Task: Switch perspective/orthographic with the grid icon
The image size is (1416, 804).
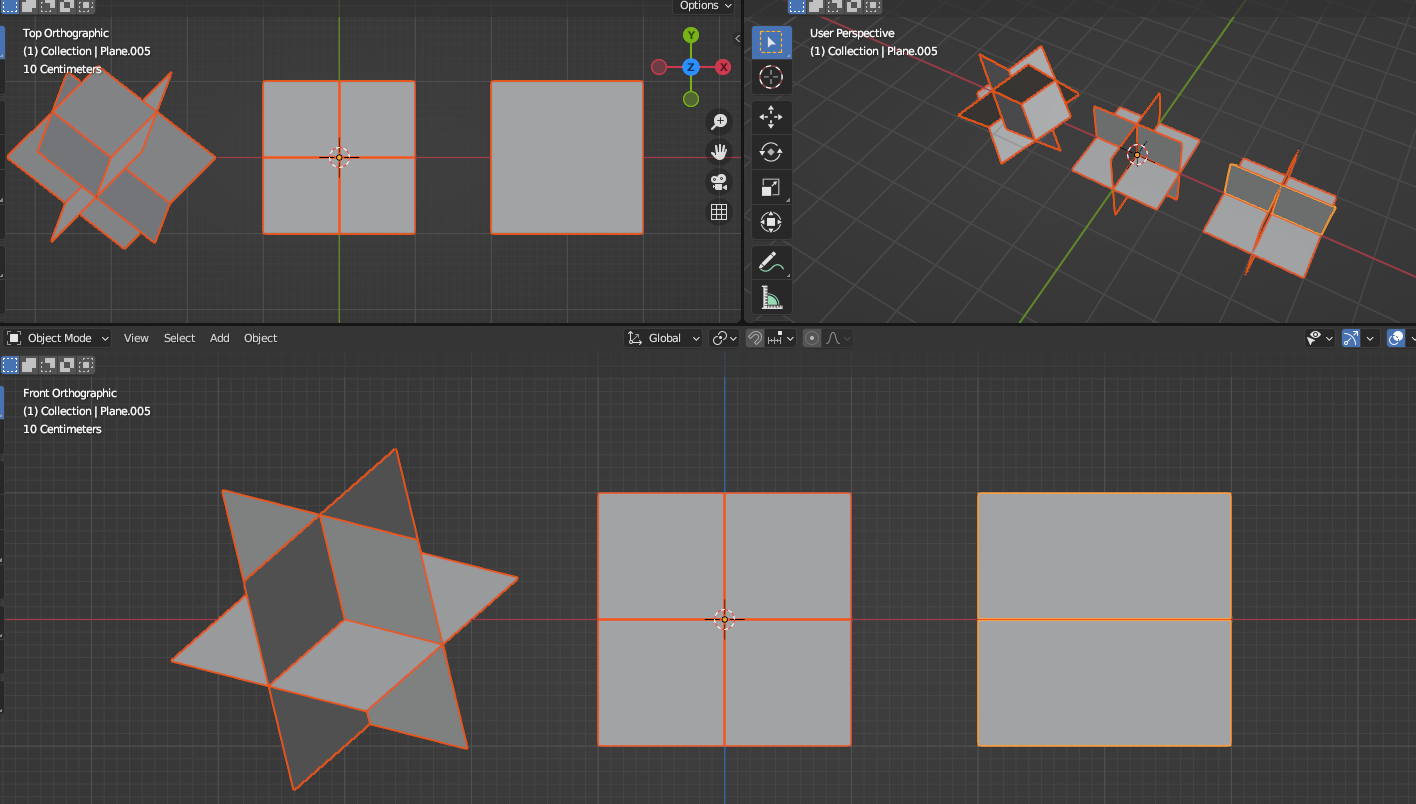Action: [718, 212]
